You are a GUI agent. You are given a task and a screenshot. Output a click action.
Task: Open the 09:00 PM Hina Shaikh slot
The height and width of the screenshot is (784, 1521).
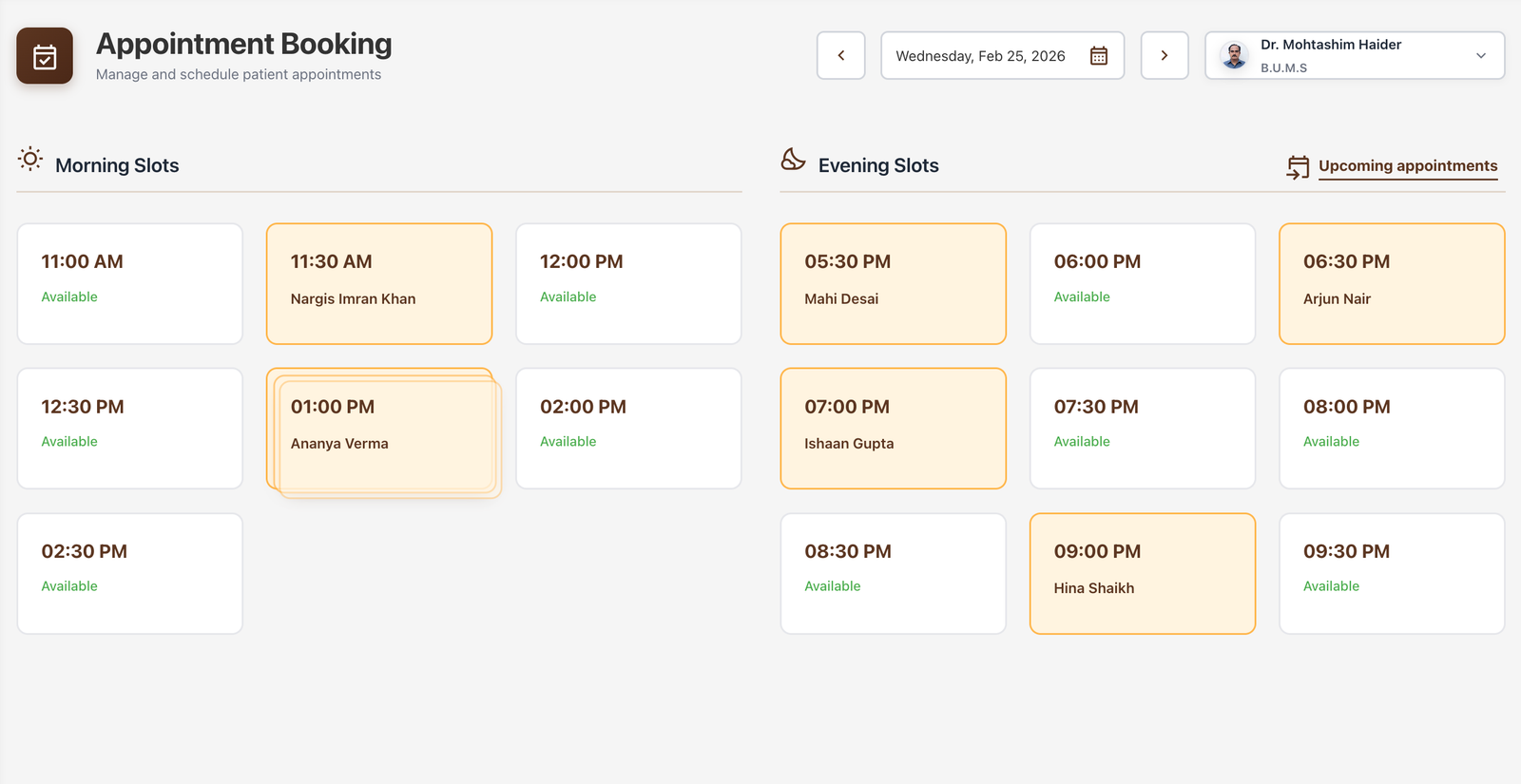tap(1143, 574)
